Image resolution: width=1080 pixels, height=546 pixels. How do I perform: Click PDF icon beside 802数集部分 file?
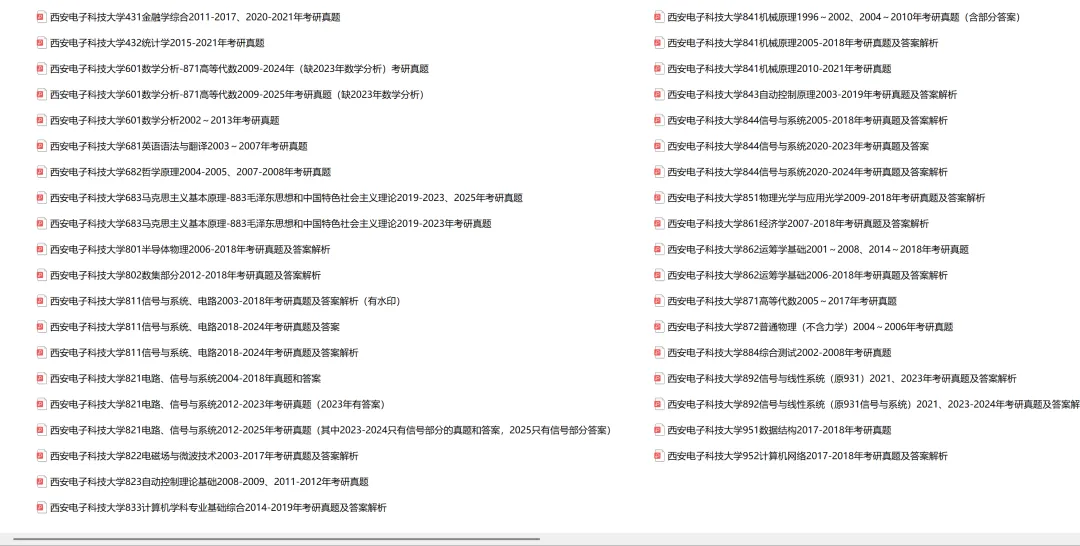[x=41, y=275]
